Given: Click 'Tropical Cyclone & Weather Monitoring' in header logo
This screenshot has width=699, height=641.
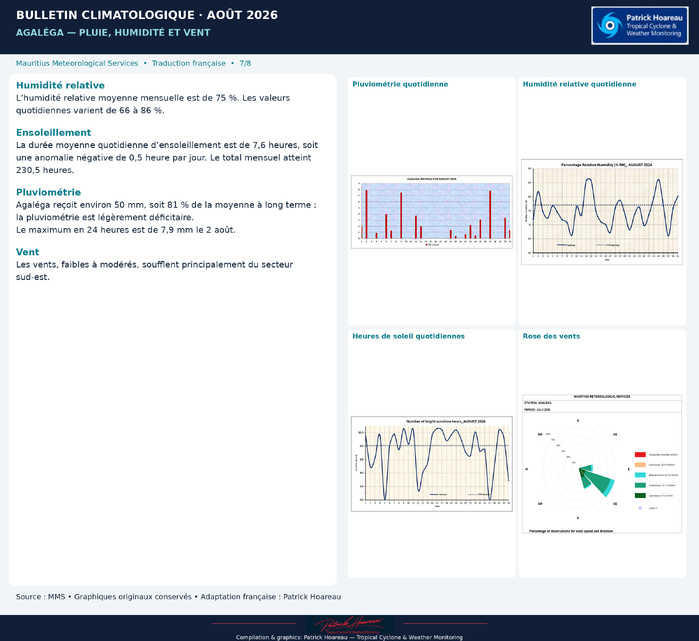Looking at the screenshot, I should pos(654,30).
